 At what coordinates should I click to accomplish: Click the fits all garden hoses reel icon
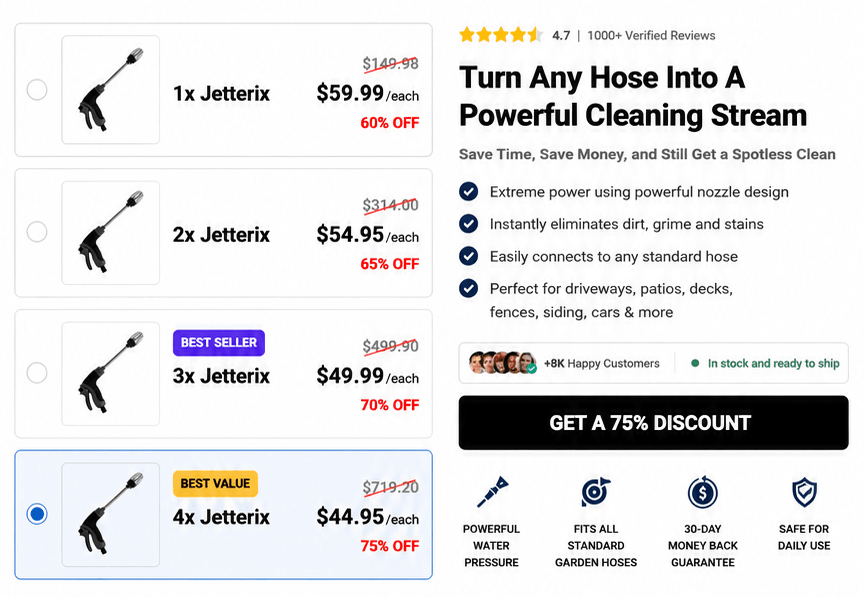595,492
